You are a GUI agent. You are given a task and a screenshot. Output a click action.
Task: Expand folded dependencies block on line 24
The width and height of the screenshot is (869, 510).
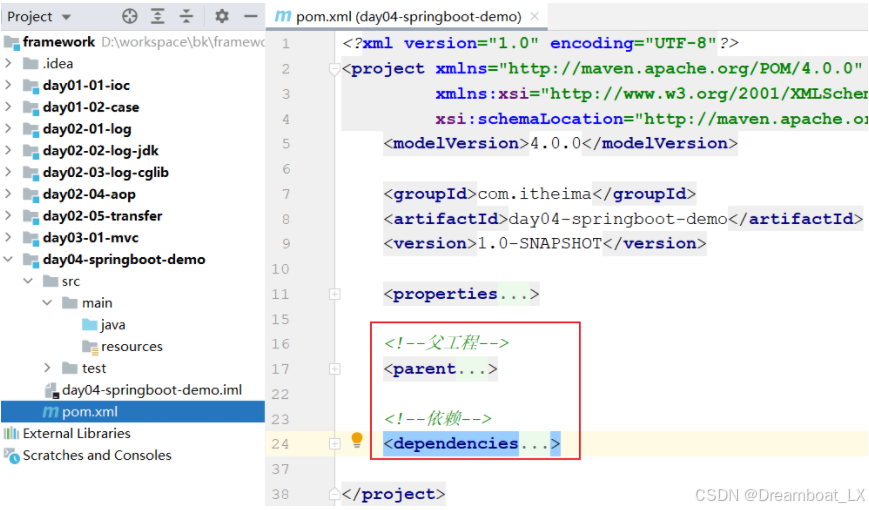tap(335, 443)
